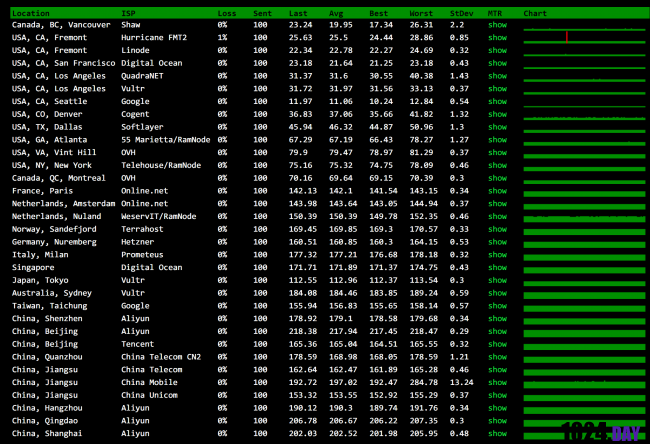Click the 112.37 best value for Tokyo Vultr
Viewport: 650px width, 444px height.
click(383, 280)
